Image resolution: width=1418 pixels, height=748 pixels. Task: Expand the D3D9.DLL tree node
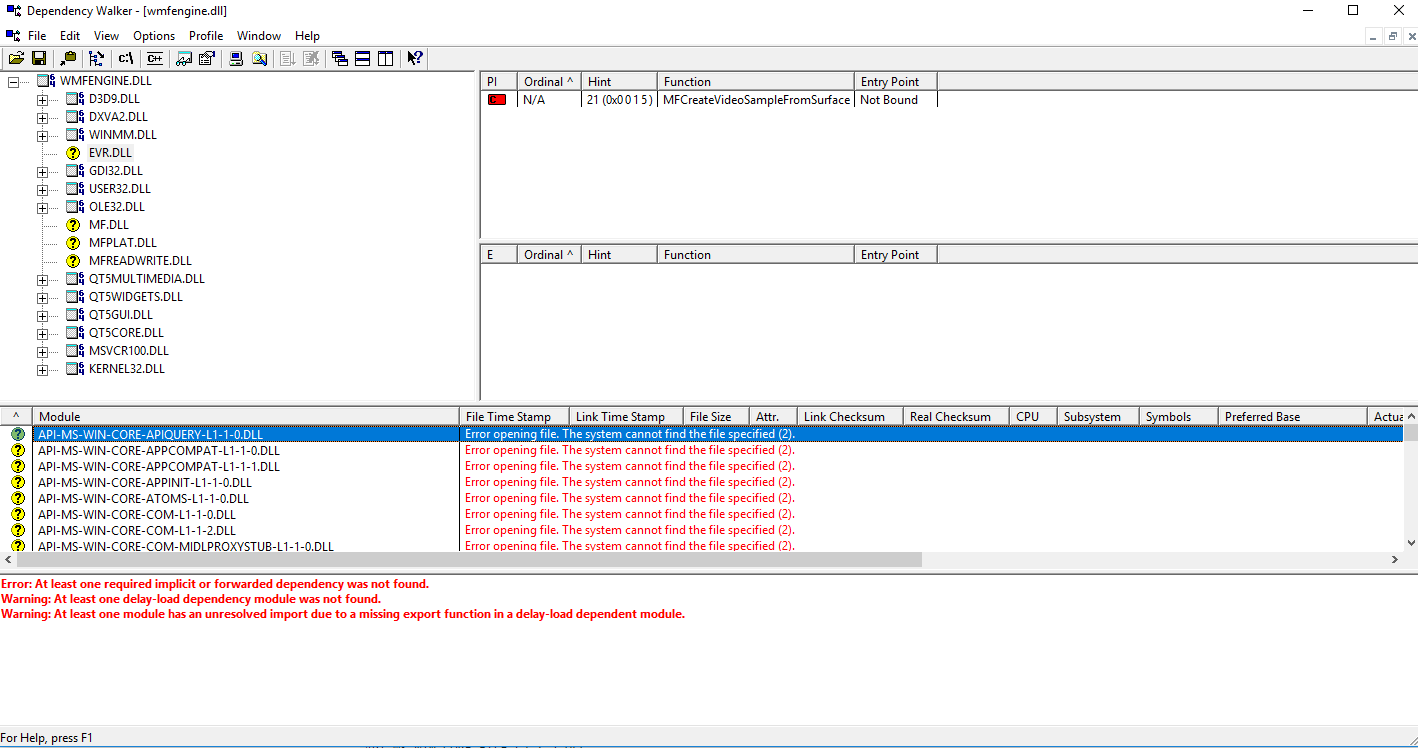tap(42, 100)
